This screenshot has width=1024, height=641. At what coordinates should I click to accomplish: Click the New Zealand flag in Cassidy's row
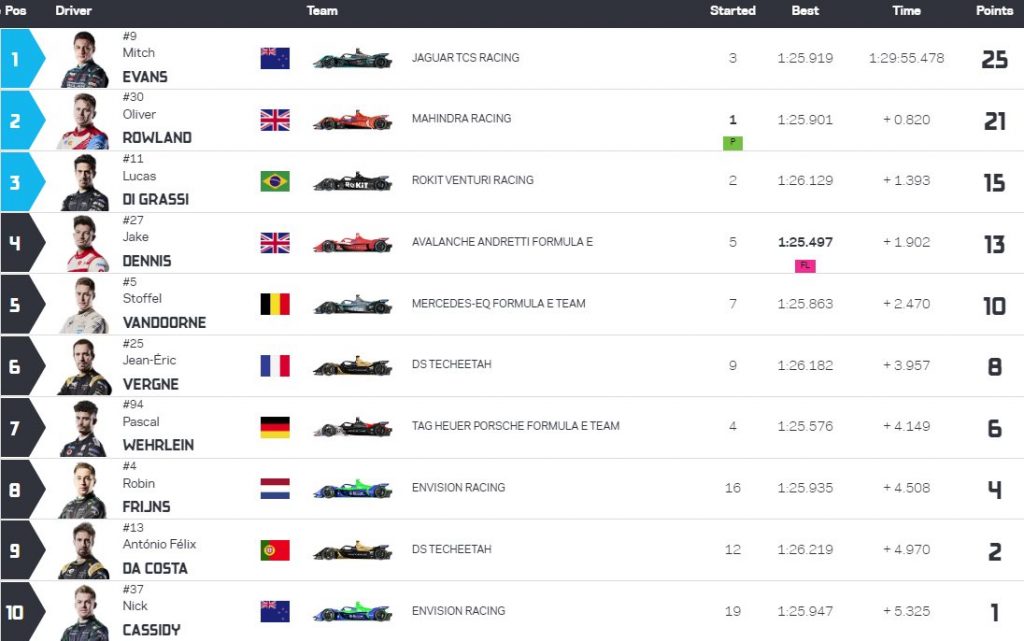(275, 612)
